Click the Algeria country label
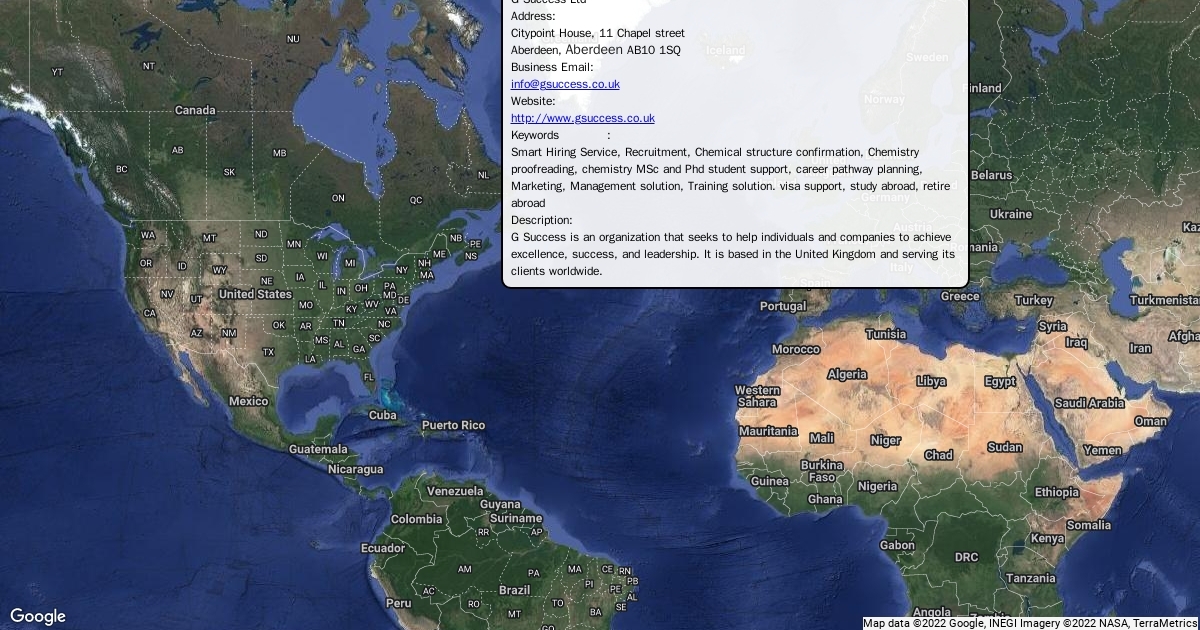The height and width of the screenshot is (630, 1200). pos(847,374)
